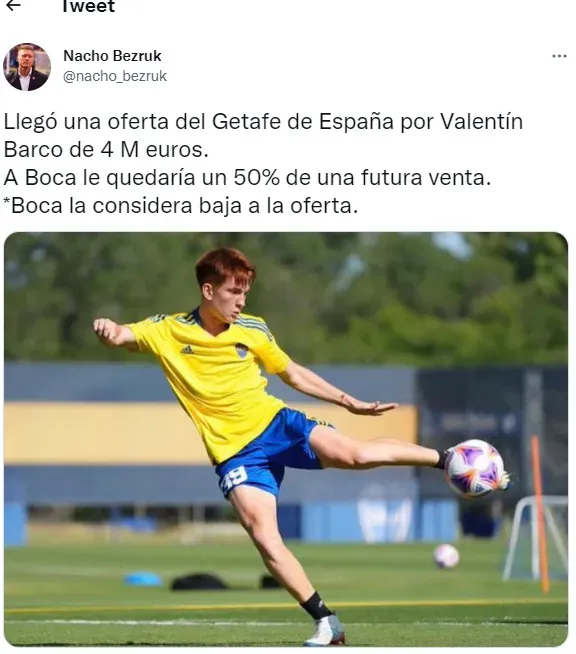Open Nacho Bezruk's profile avatar
This screenshot has width=576, height=654.
coord(27,67)
